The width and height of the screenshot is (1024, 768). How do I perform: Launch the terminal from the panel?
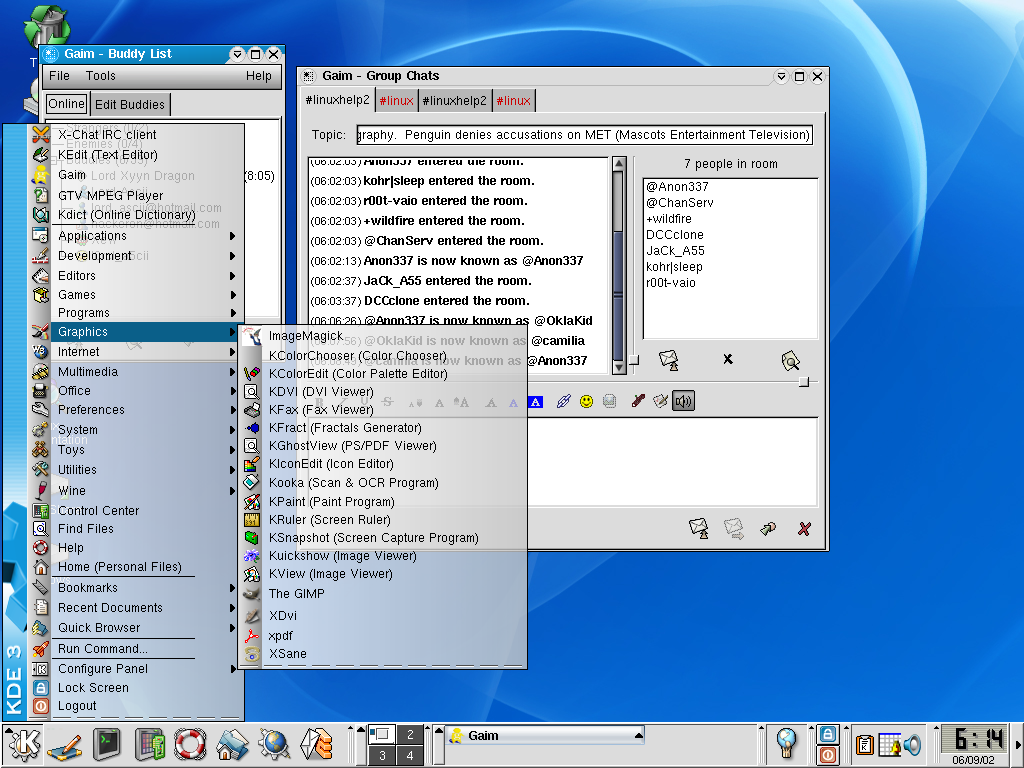tap(107, 744)
